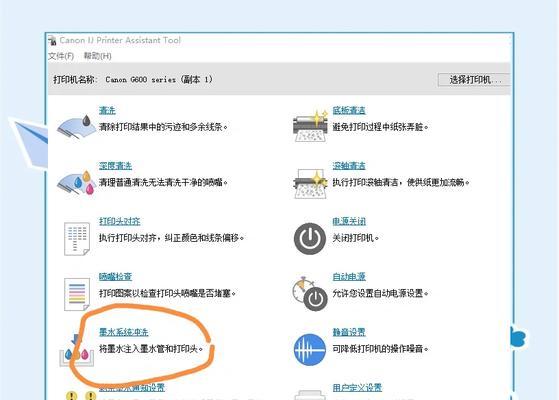
Task: Click the 静音设置 quiet settings icon
Action: 310,350
